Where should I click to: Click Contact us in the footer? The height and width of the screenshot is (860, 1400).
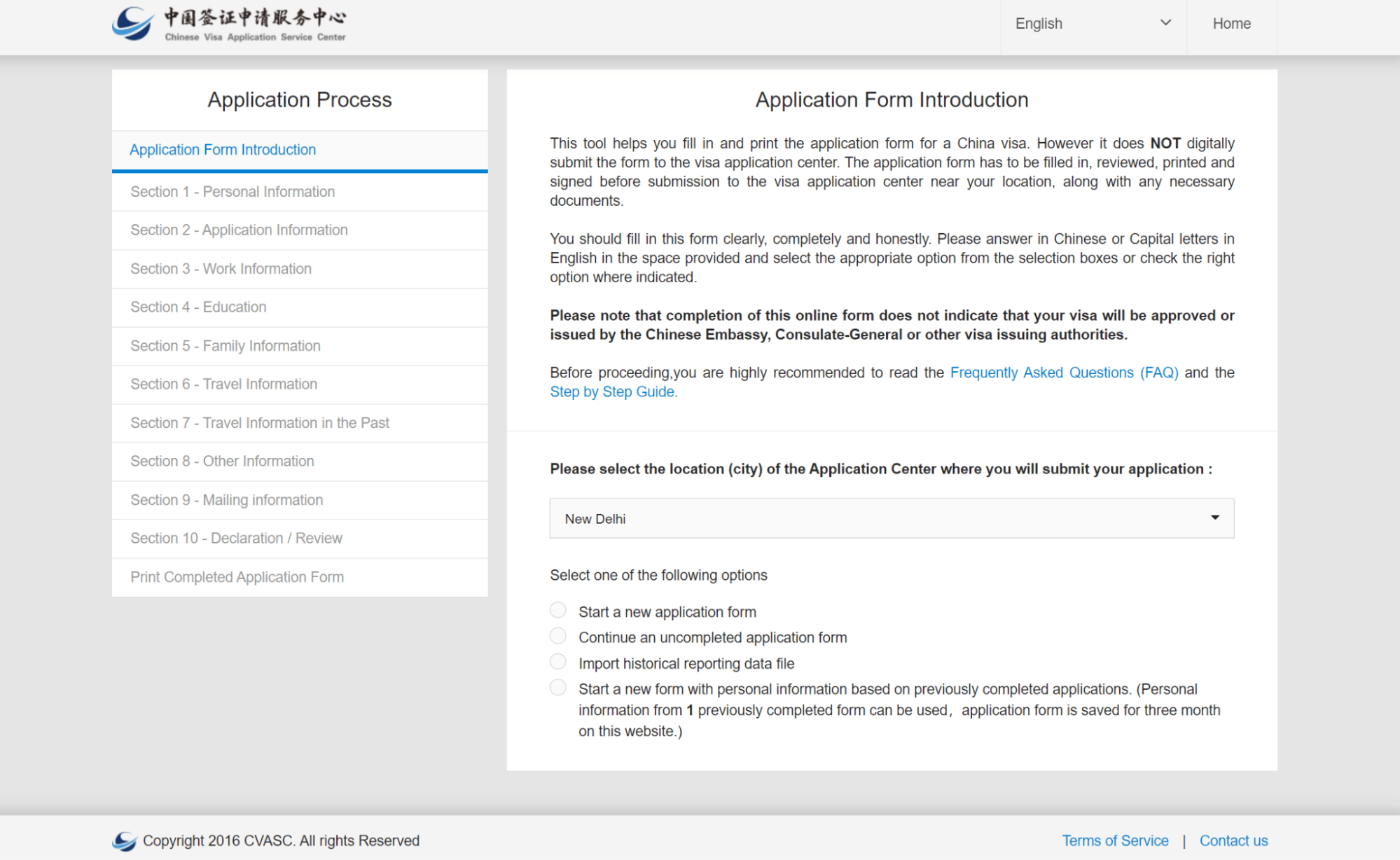click(1233, 840)
